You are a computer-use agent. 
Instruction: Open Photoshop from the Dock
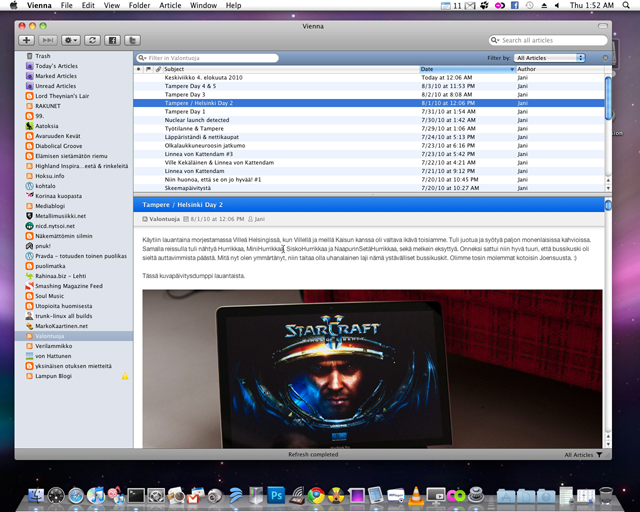[276, 495]
